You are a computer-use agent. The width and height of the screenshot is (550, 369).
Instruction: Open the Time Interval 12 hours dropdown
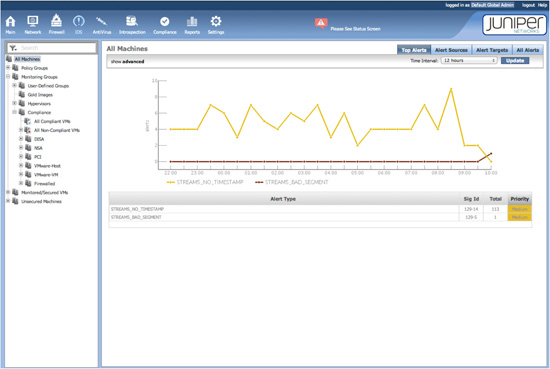469,61
